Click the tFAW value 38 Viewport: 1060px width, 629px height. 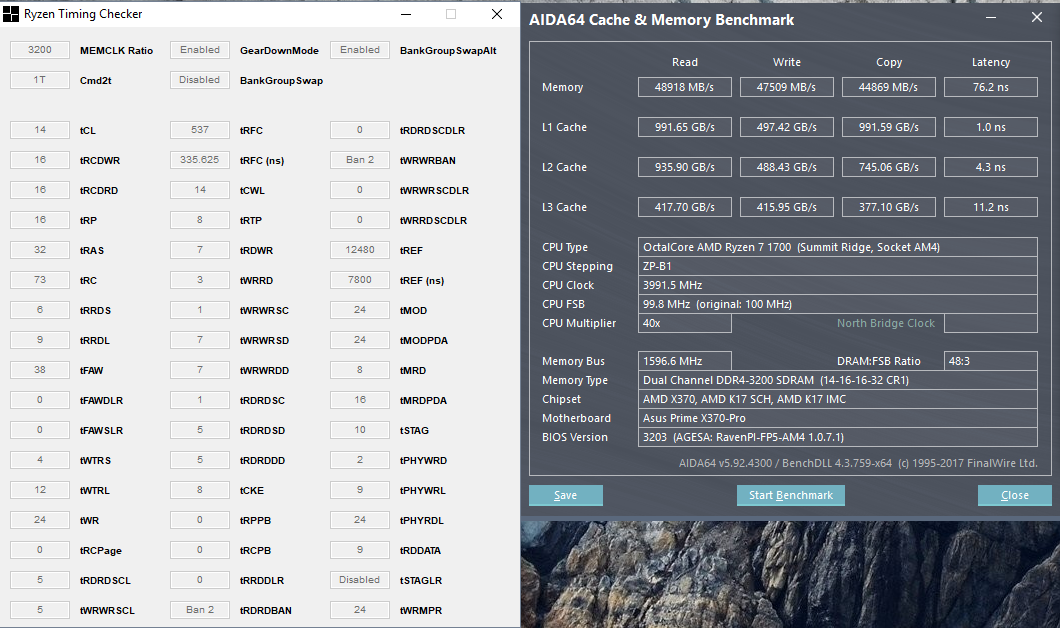click(40, 370)
